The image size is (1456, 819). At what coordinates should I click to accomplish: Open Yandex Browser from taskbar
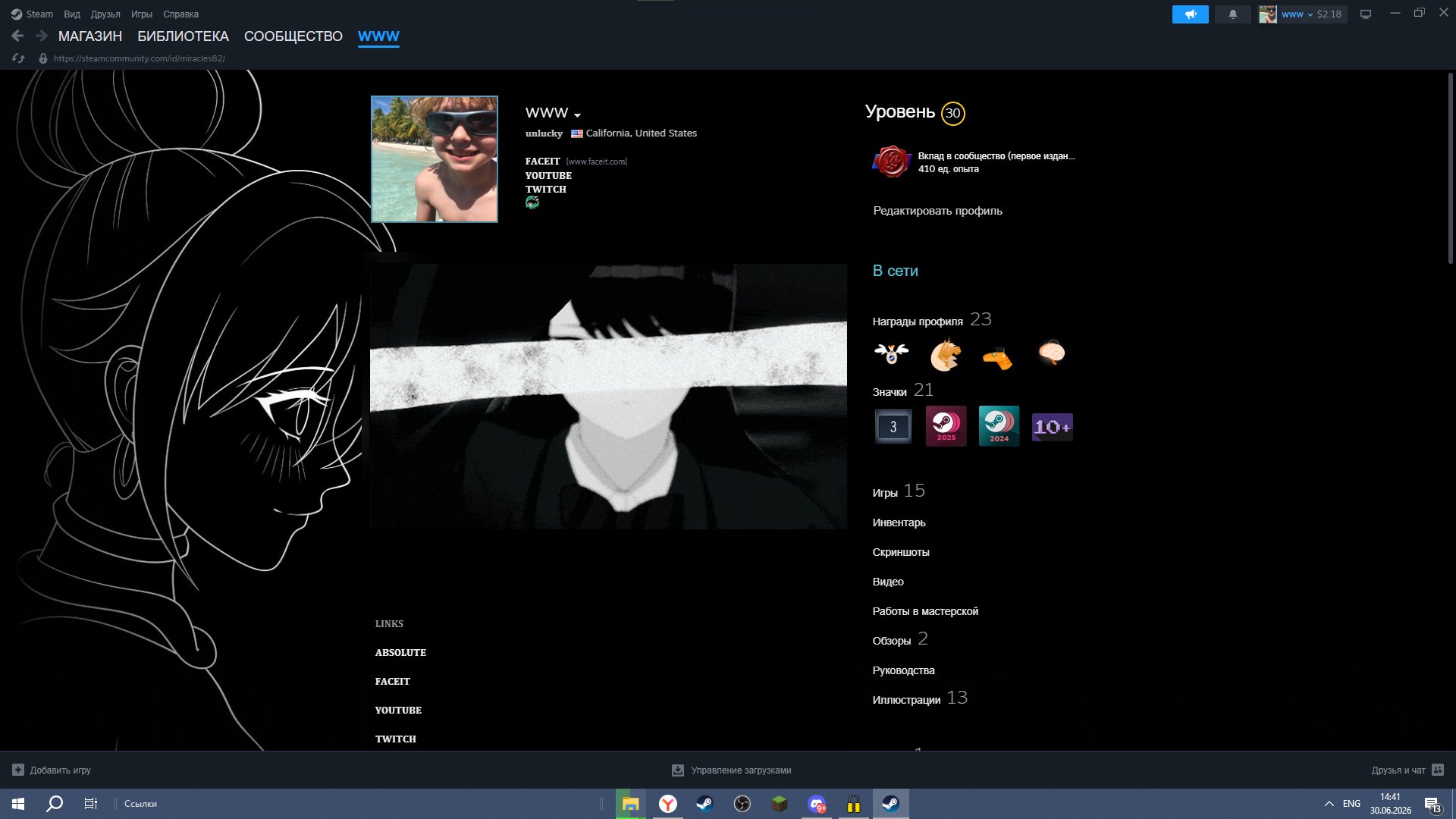point(667,804)
